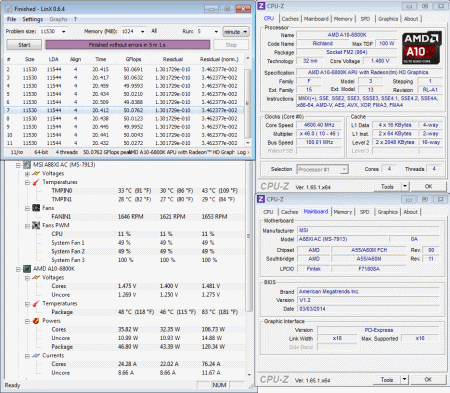Open the Processor #1 selection dropdown
The height and width of the screenshot is (393, 450).
coord(344,169)
